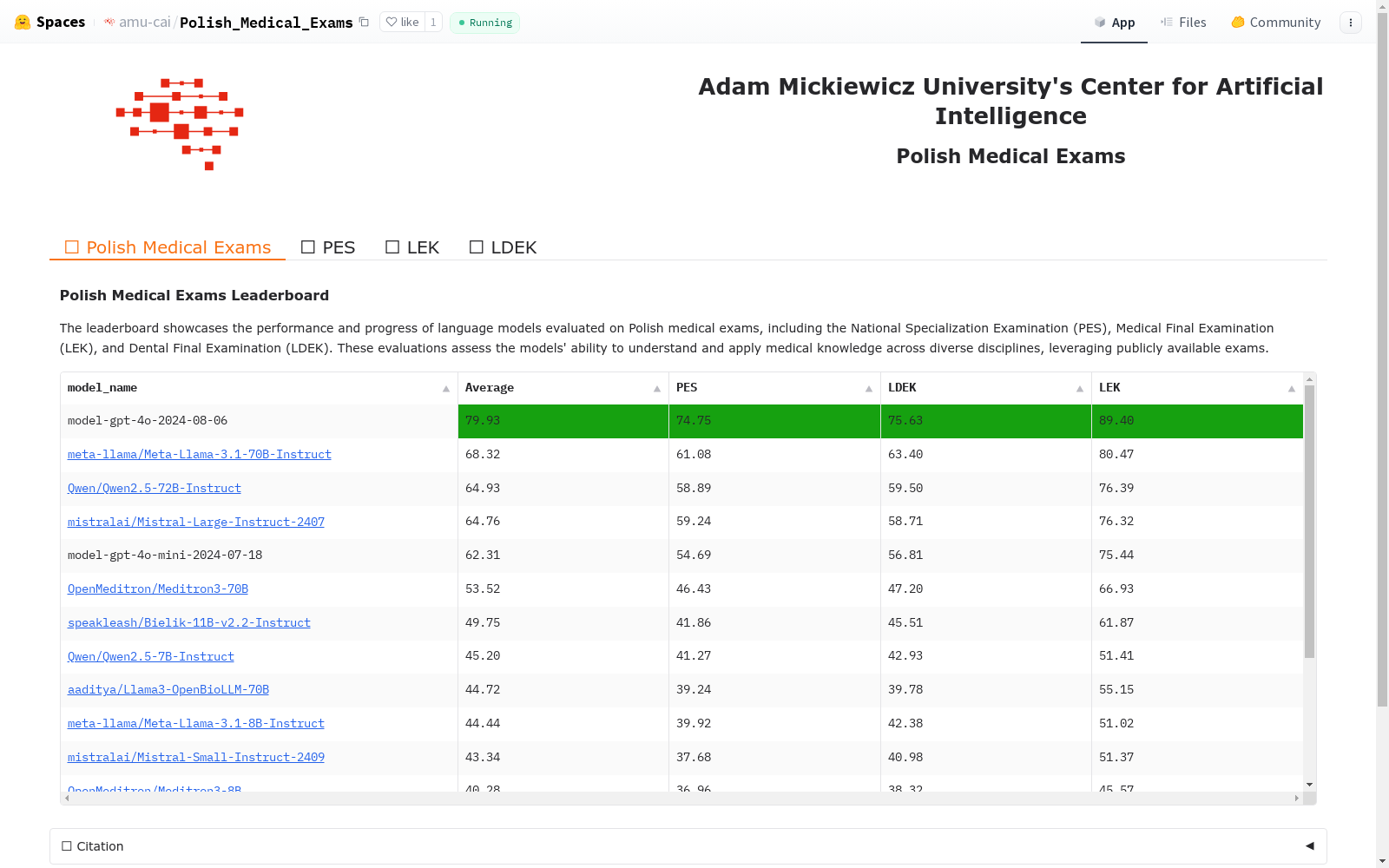This screenshot has height=868, width=1389.
Task: Select the model-gpt-4o-2024-08-06 cell
Action: (259, 421)
